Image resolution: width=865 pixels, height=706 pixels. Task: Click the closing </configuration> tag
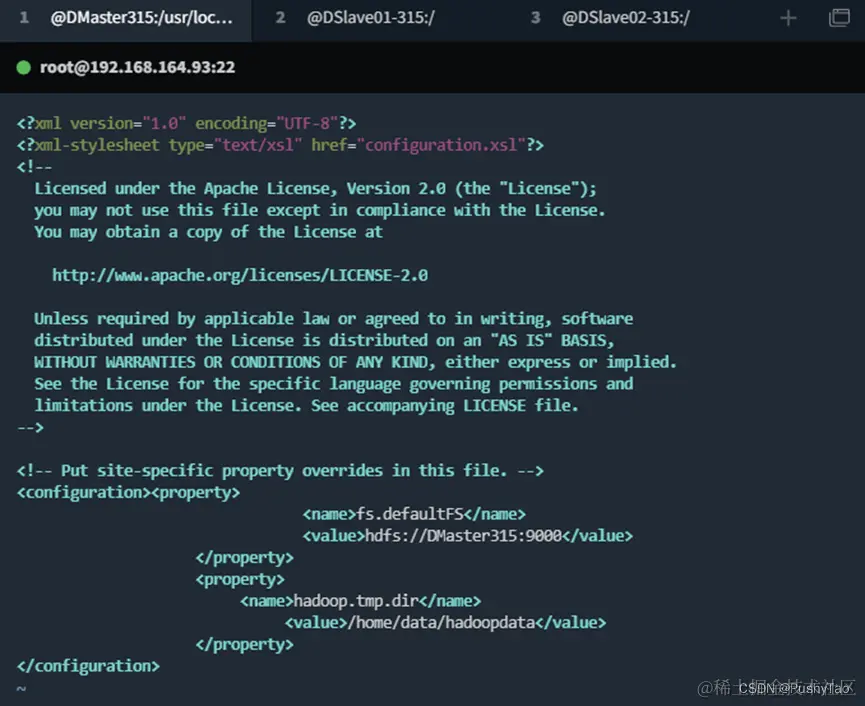point(88,666)
